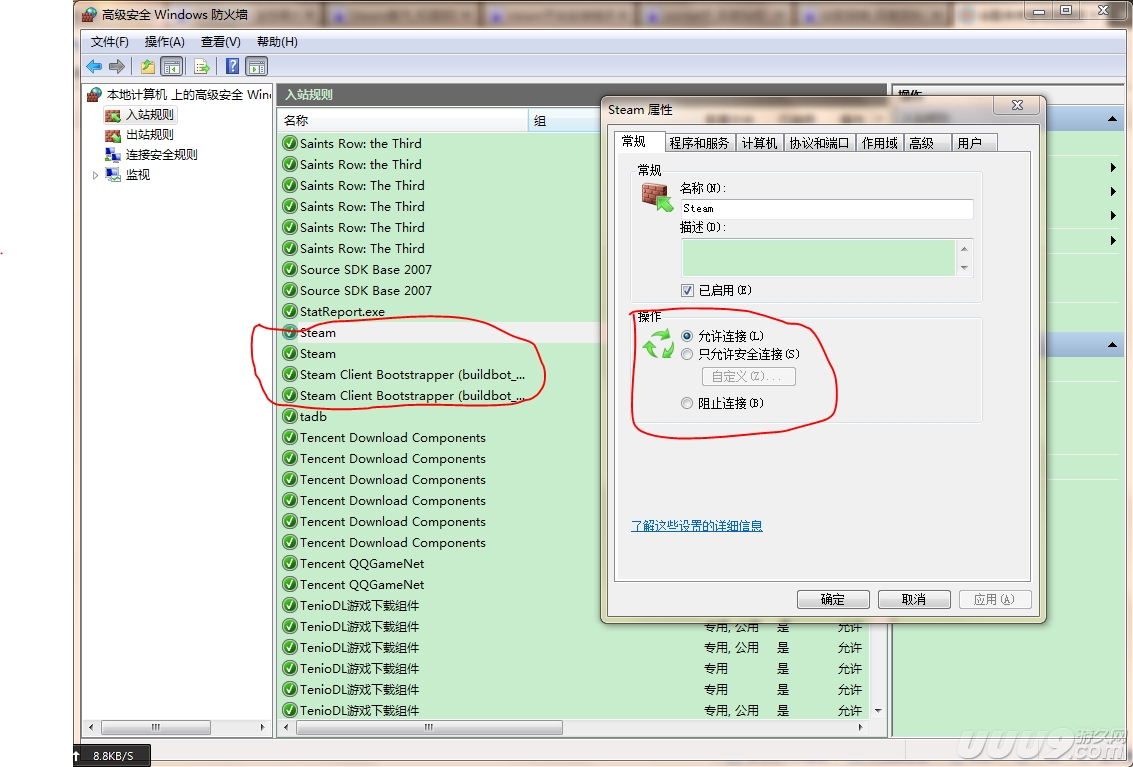The width and height of the screenshot is (1133, 767).
Task: Click the back navigation arrow
Action: pyautogui.click(x=93, y=66)
